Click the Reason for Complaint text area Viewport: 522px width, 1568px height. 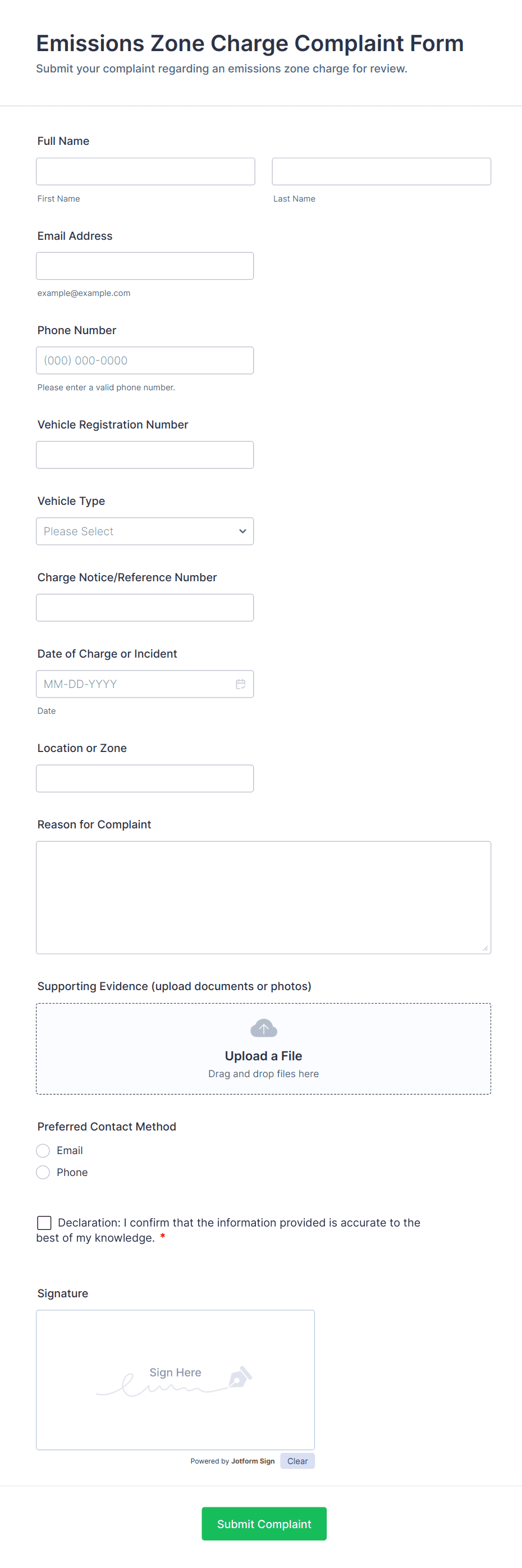pos(263,897)
